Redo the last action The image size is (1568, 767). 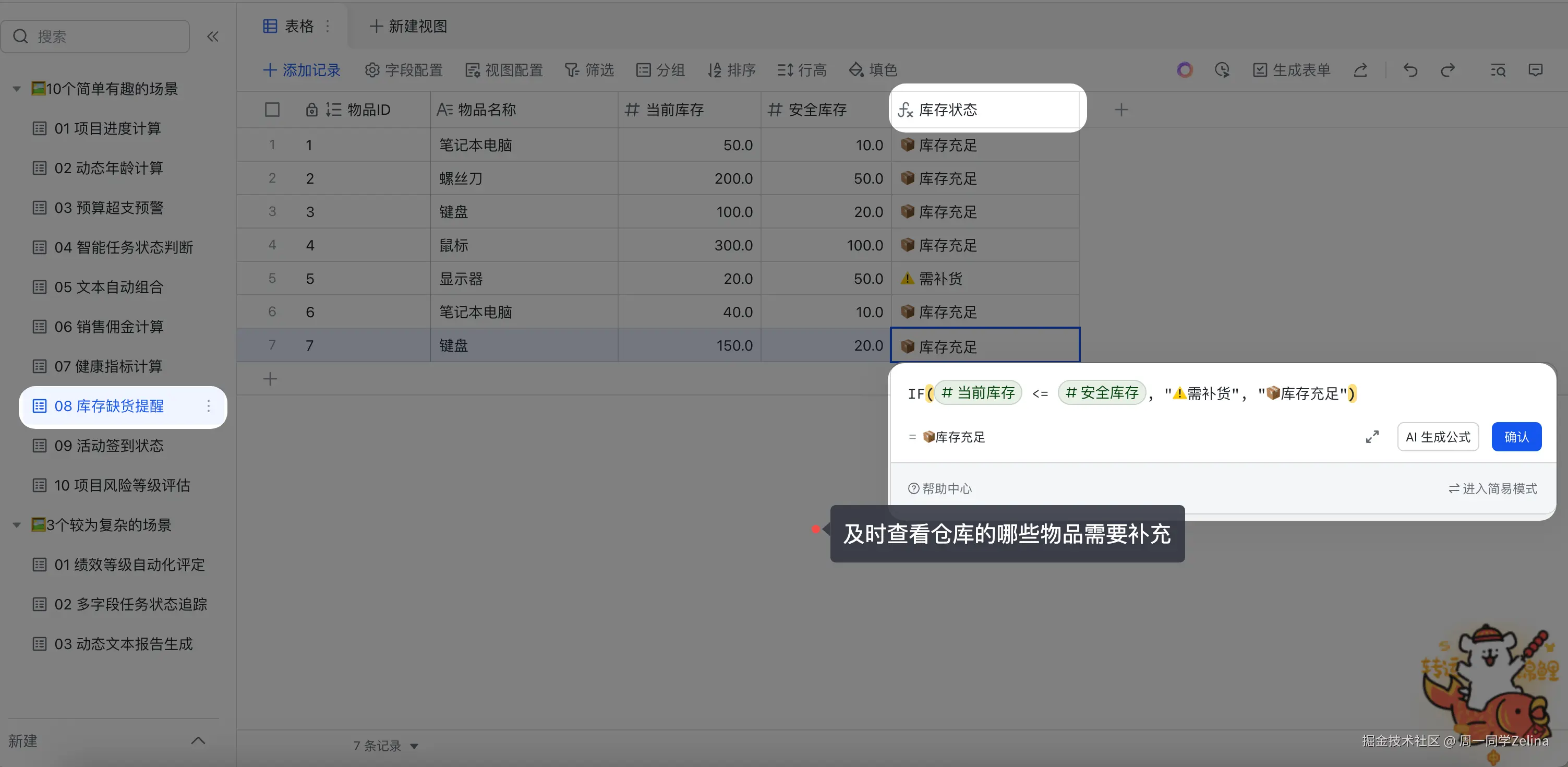click(x=1448, y=70)
